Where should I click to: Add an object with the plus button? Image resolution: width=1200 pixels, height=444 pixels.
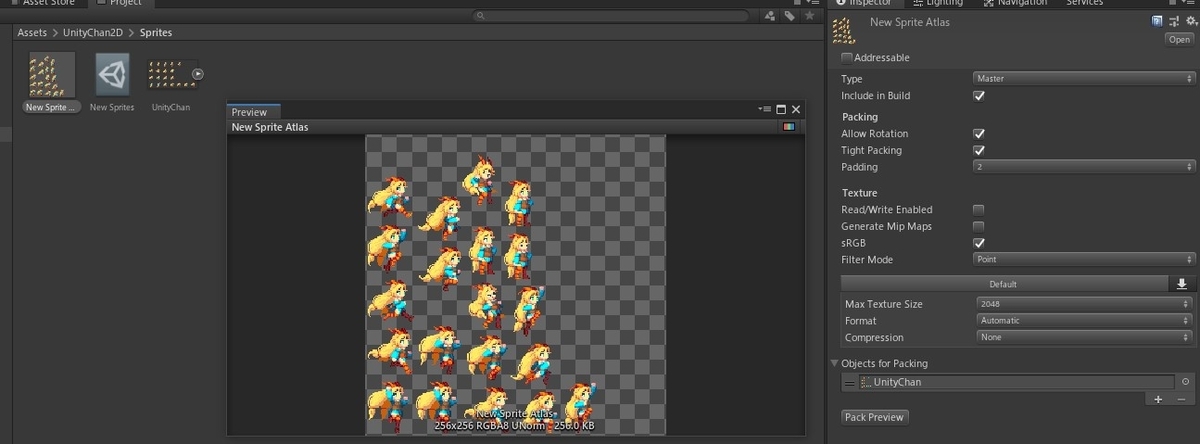[1158, 399]
